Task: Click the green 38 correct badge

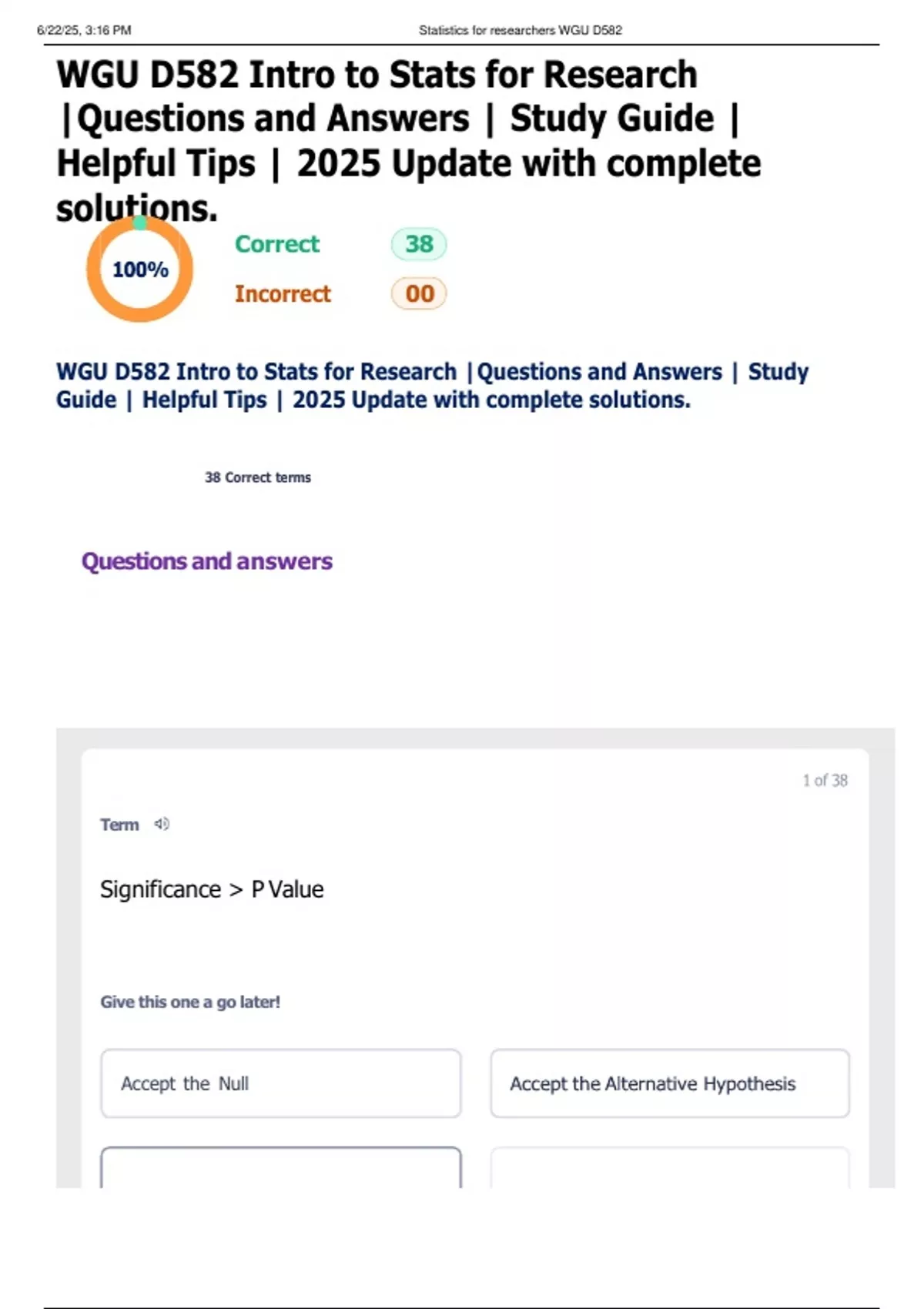Action: point(419,244)
